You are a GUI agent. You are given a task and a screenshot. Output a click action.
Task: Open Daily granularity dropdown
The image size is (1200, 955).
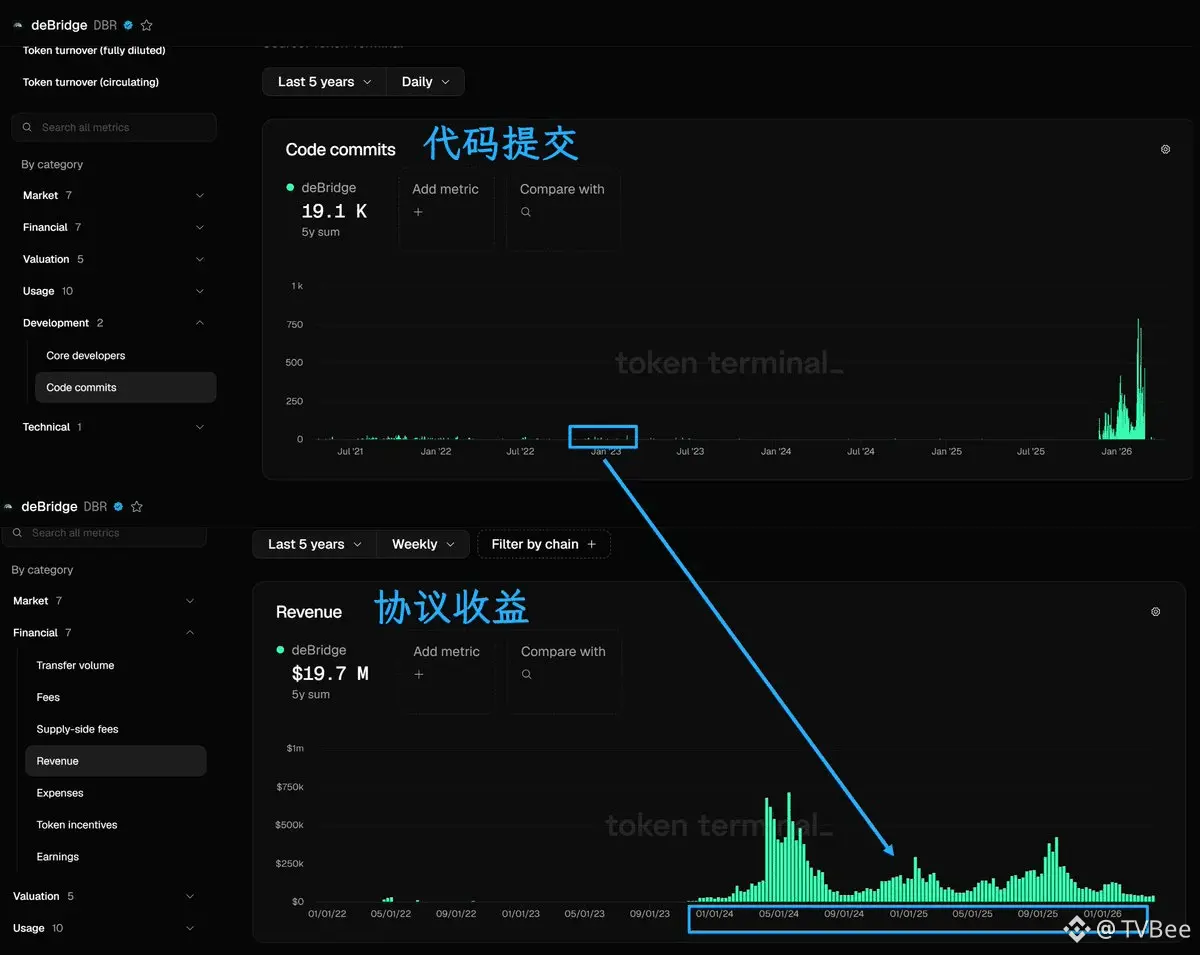(x=425, y=82)
